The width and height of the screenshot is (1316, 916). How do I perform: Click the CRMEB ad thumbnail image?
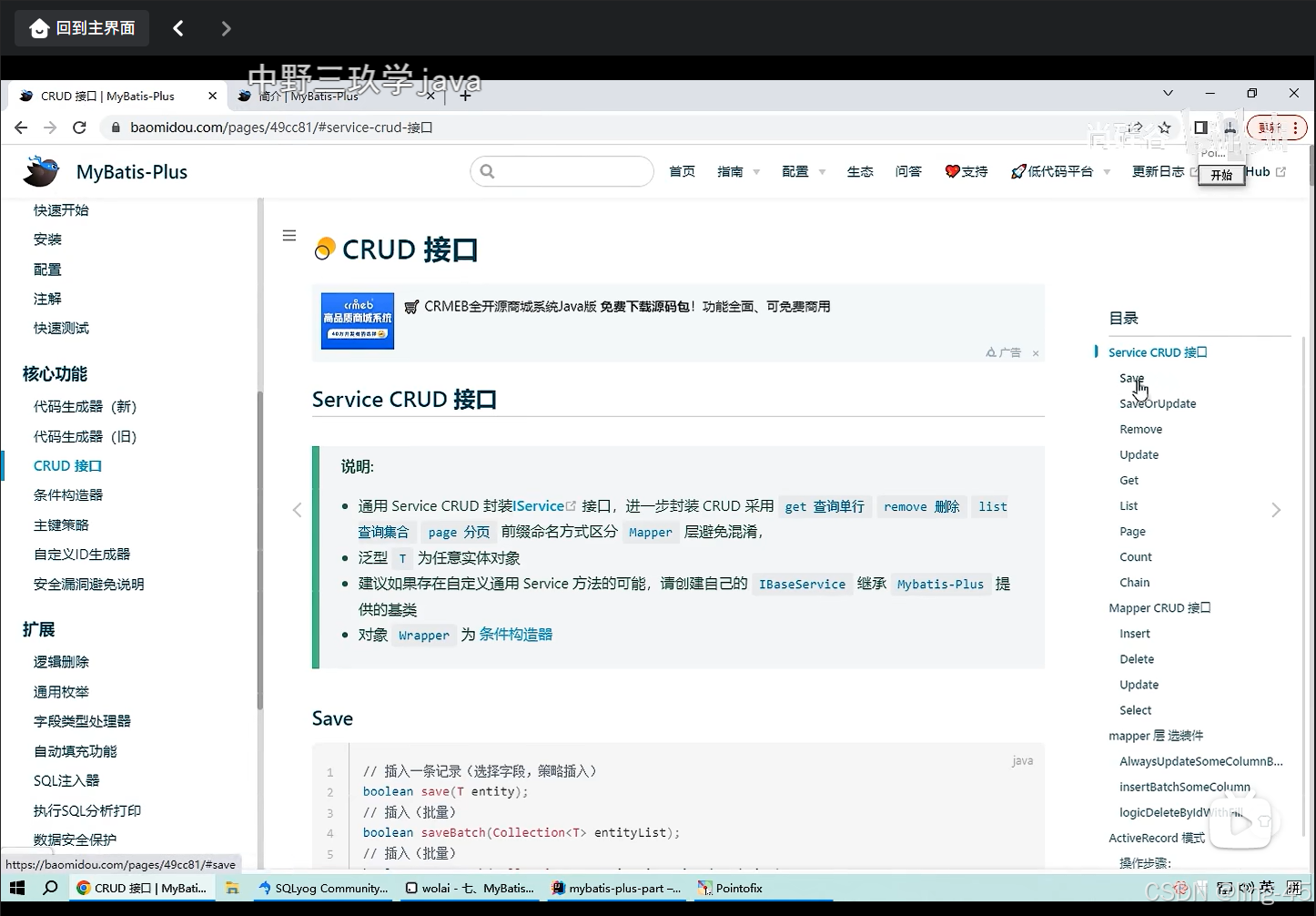pos(358,321)
